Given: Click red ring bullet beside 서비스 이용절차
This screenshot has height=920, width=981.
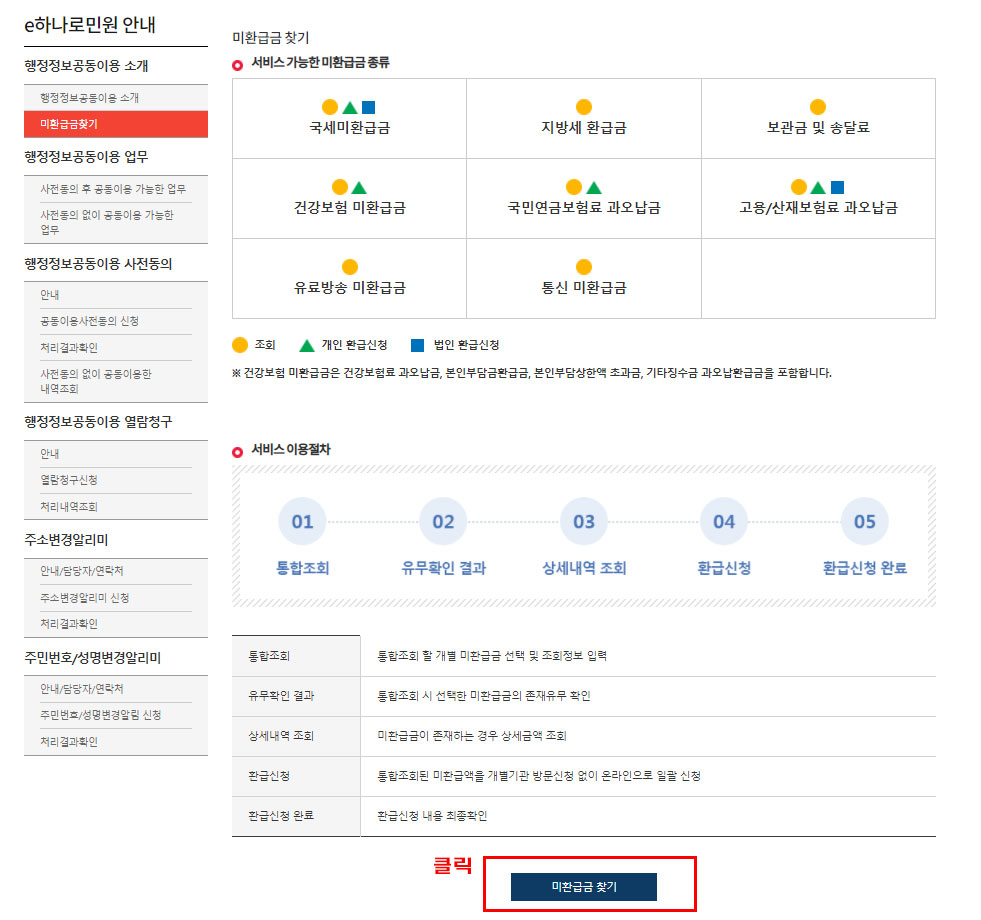Looking at the screenshot, I should pos(237,452).
